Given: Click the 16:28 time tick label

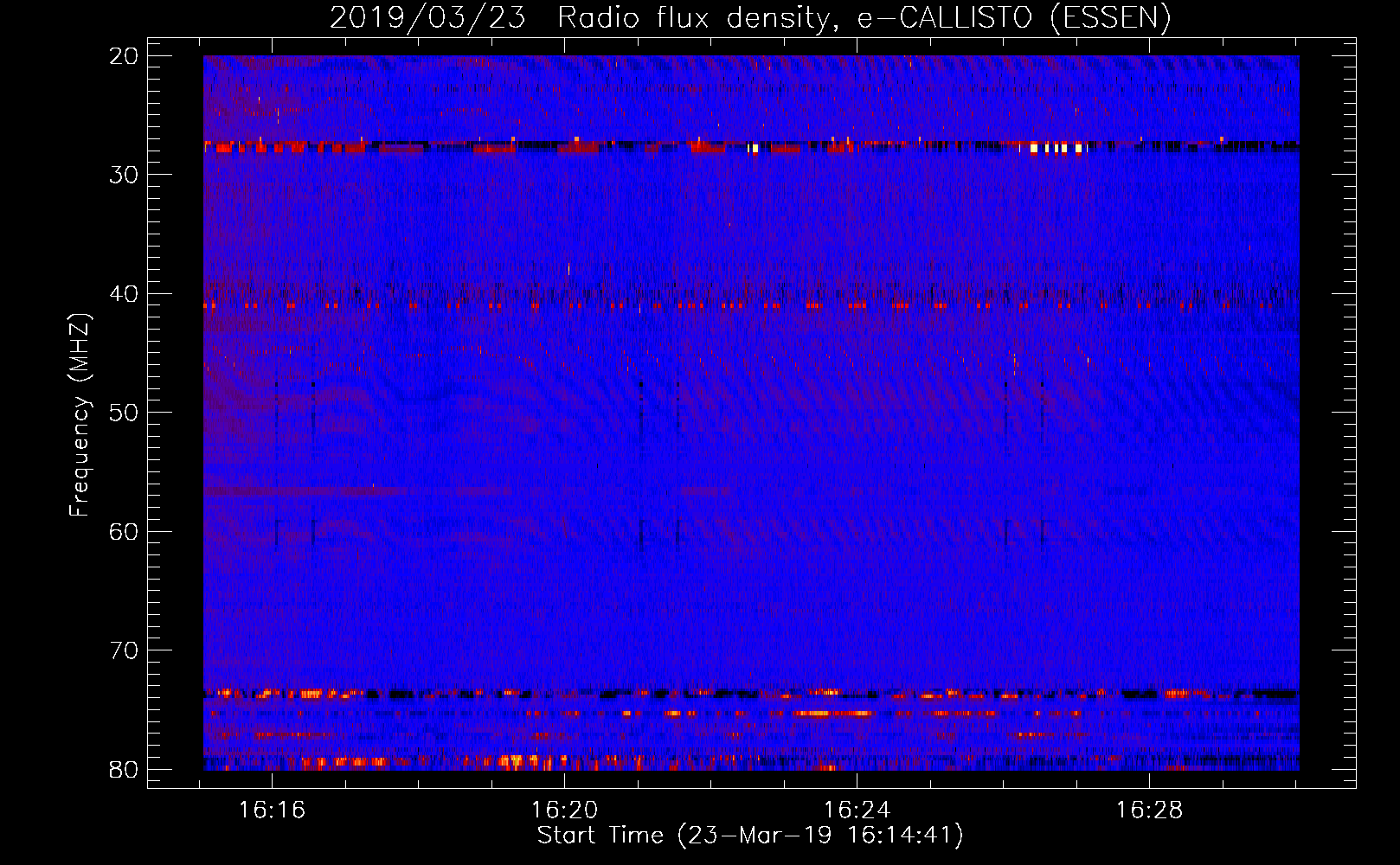Looking at the screenshot, I should click(x=1149, y=811).
